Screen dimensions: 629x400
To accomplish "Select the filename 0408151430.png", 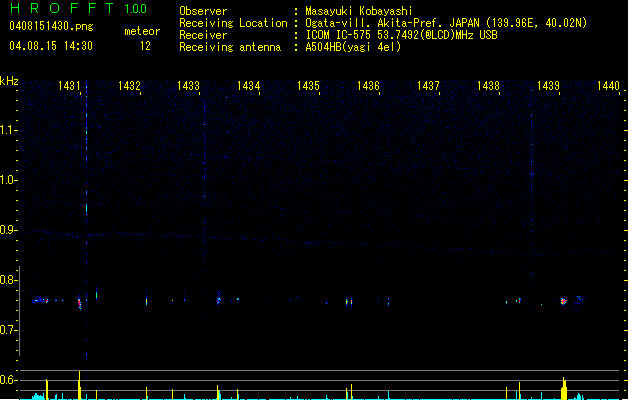I will (51, 26).
